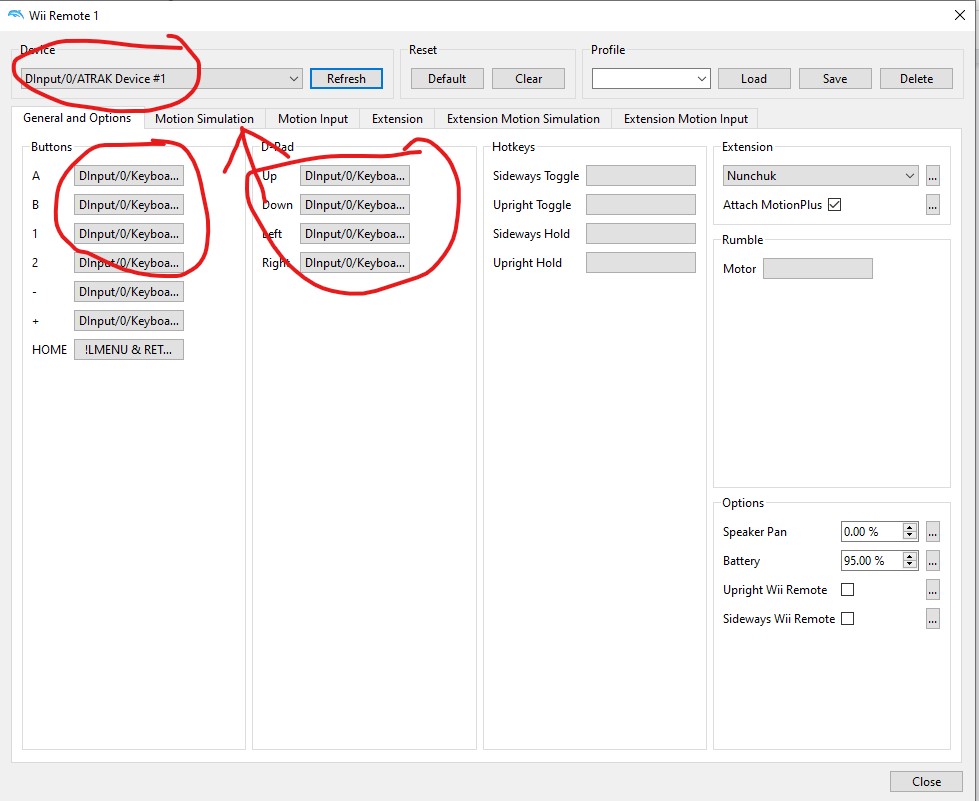Open advanced settings for Battery

click(x=932, y=561)
